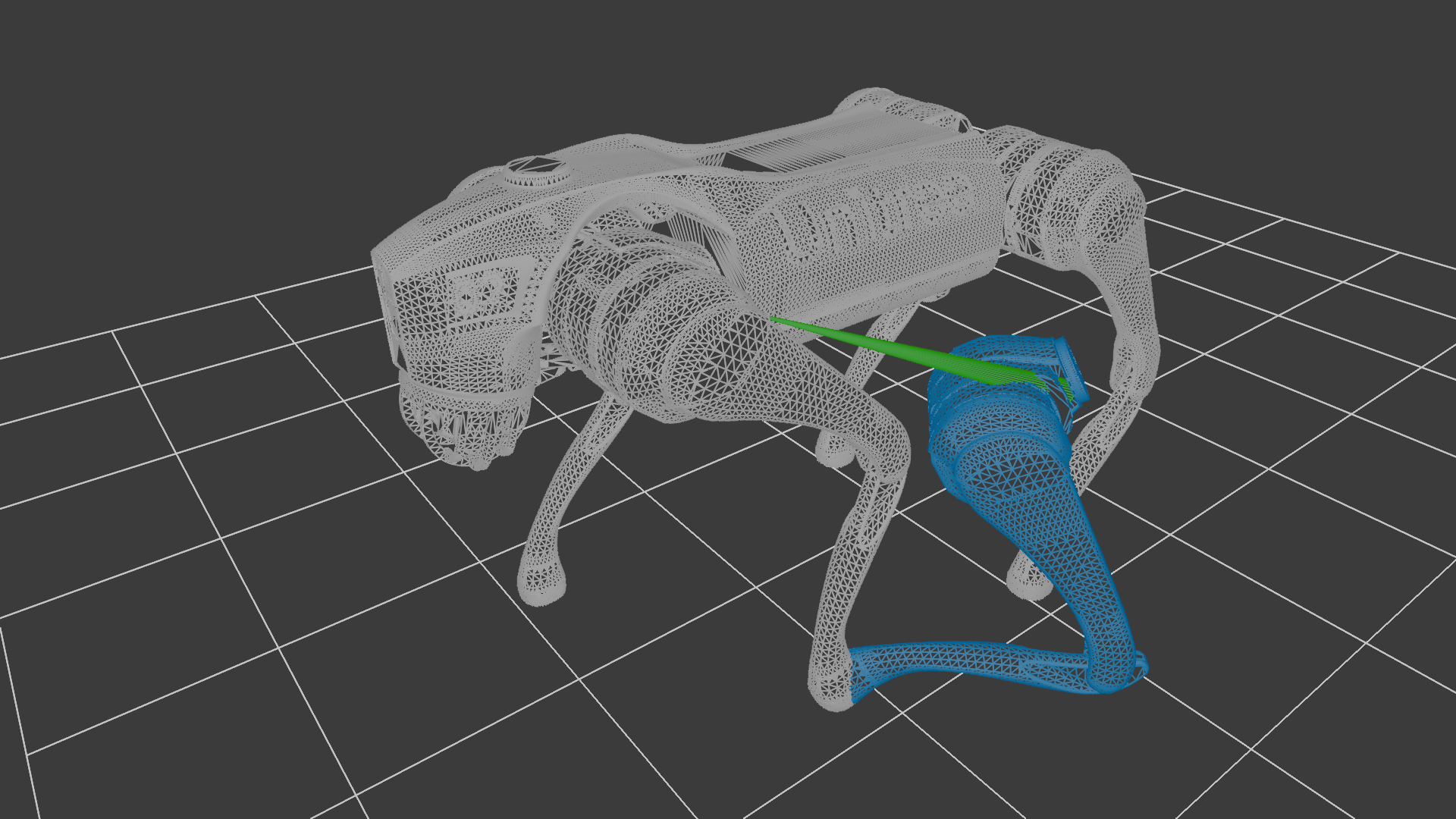Image resolution: width=1456 pixels, height=819 pixels.
Task: Click the middle of the green line
Action: 895,350
